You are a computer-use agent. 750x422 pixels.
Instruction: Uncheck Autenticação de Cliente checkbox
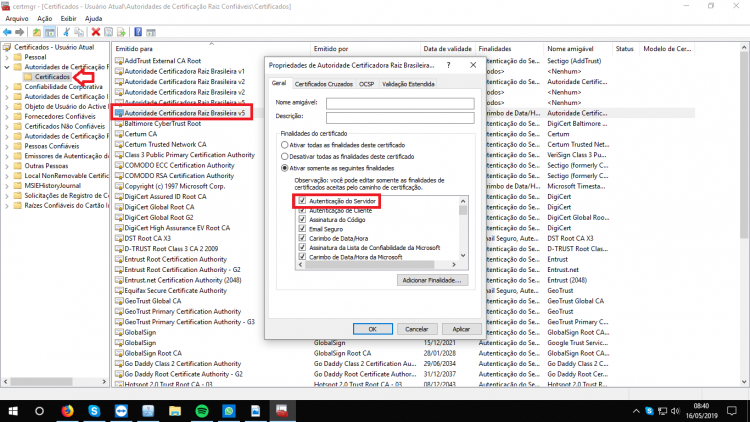click(x=302, y=211)
